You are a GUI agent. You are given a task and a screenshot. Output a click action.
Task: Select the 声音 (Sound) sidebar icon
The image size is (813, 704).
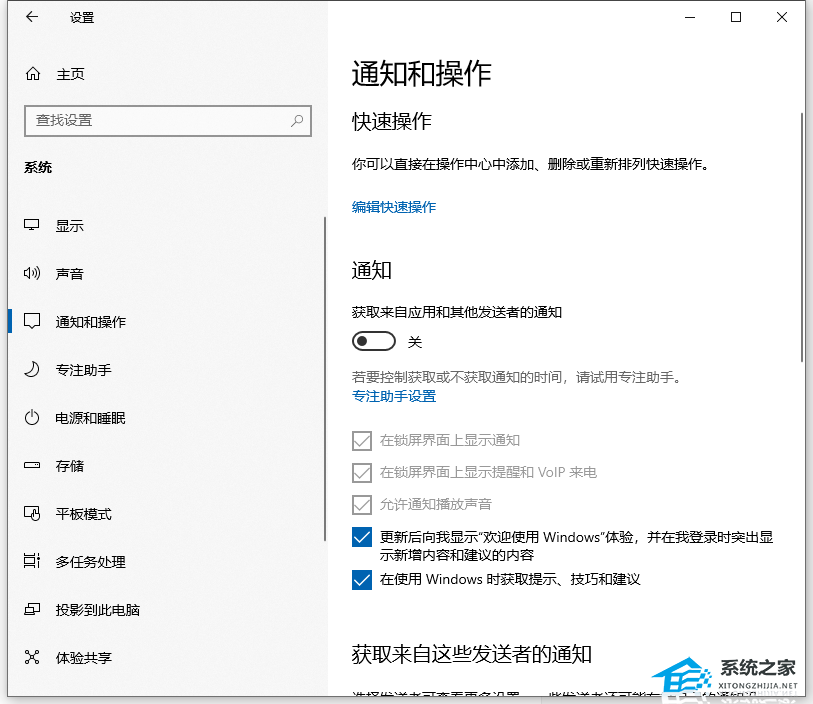32,273
